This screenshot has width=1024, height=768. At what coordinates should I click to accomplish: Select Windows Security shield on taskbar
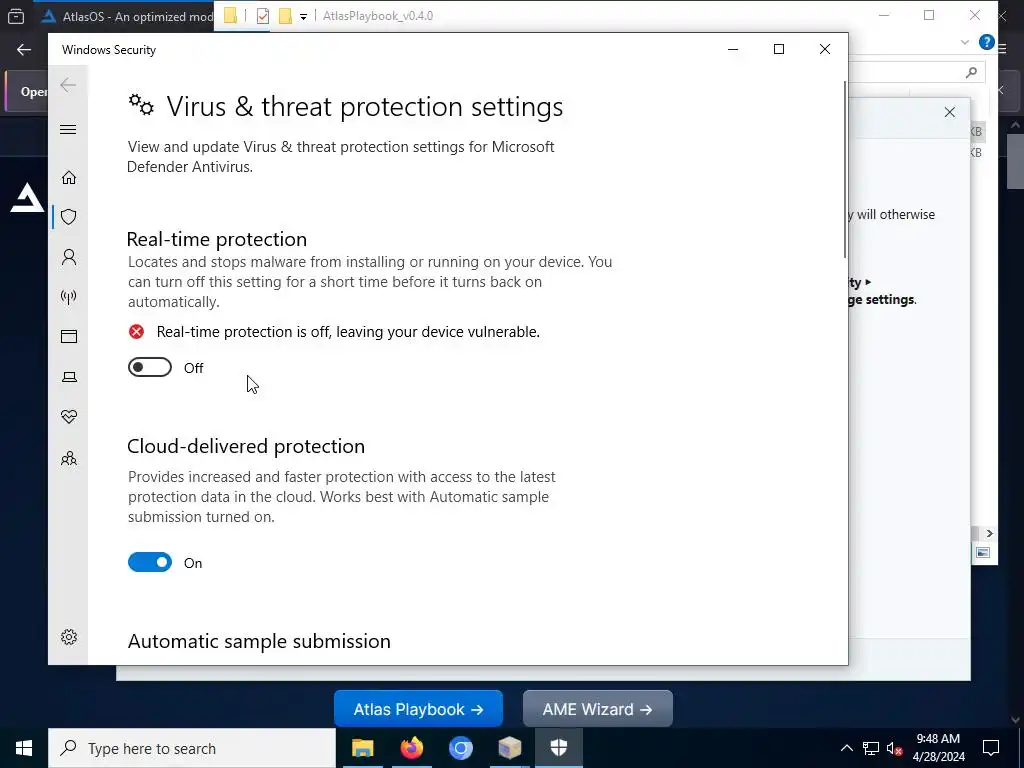click(x=558, y=748)
